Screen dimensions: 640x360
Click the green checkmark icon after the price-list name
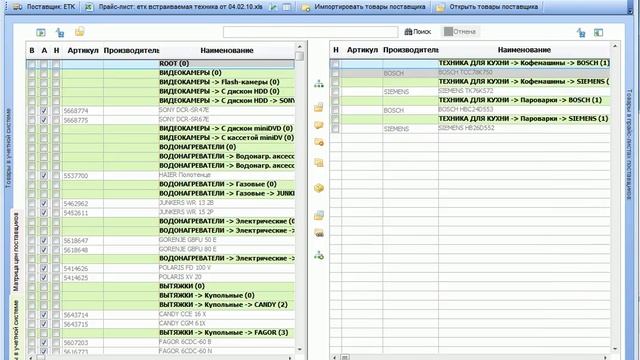[273, 7]
